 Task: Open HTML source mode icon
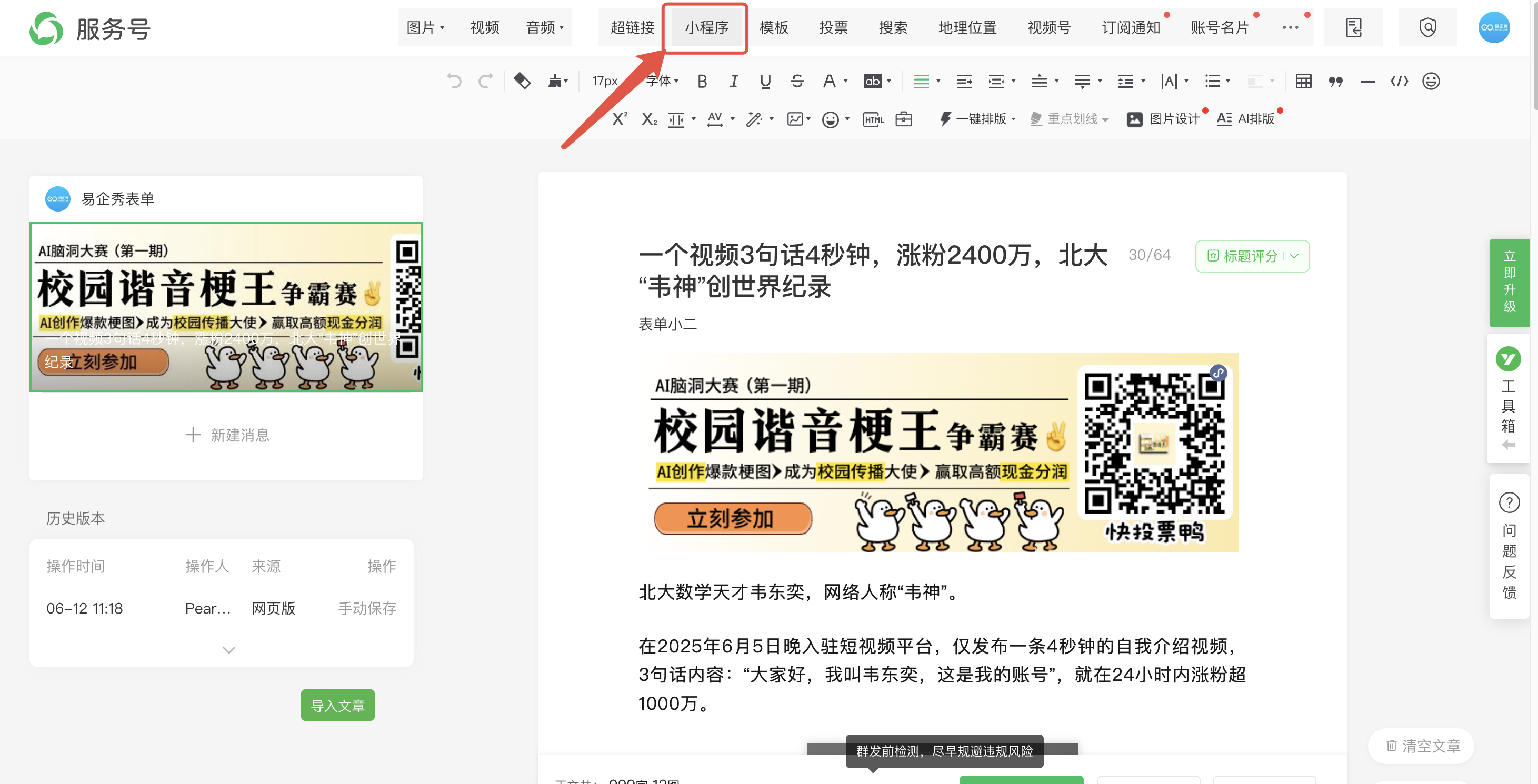873,119
